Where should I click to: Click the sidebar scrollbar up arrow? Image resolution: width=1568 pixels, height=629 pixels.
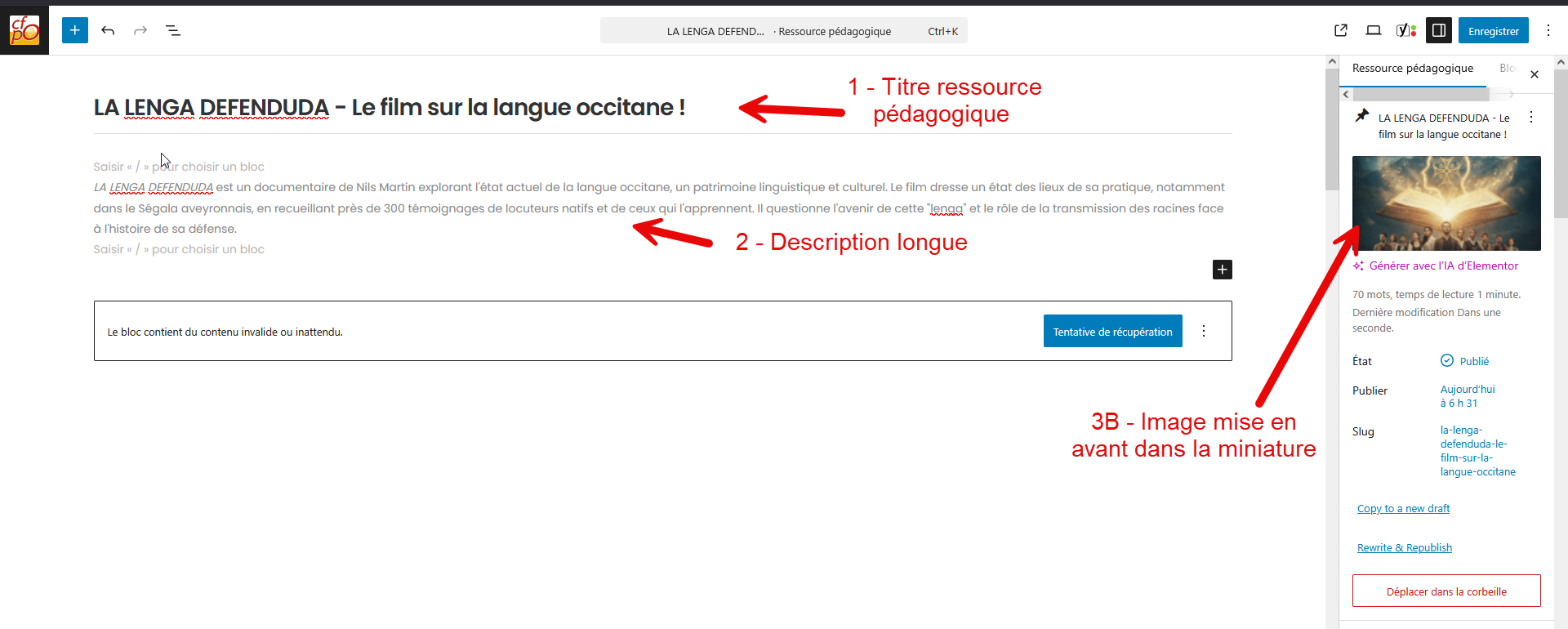pyautogui.click(x=1561, y=61)
